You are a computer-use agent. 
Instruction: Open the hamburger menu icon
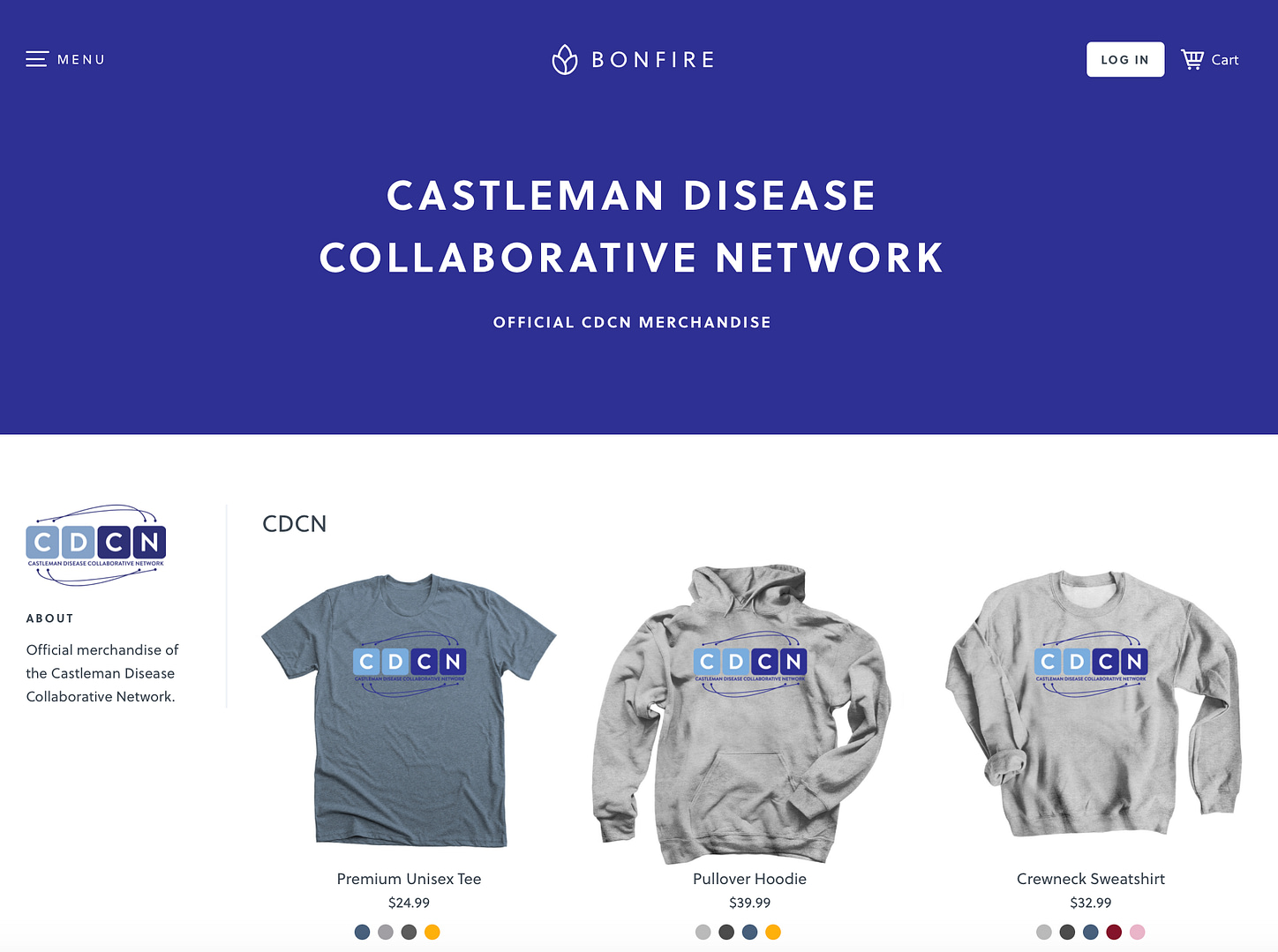(36, 59)
